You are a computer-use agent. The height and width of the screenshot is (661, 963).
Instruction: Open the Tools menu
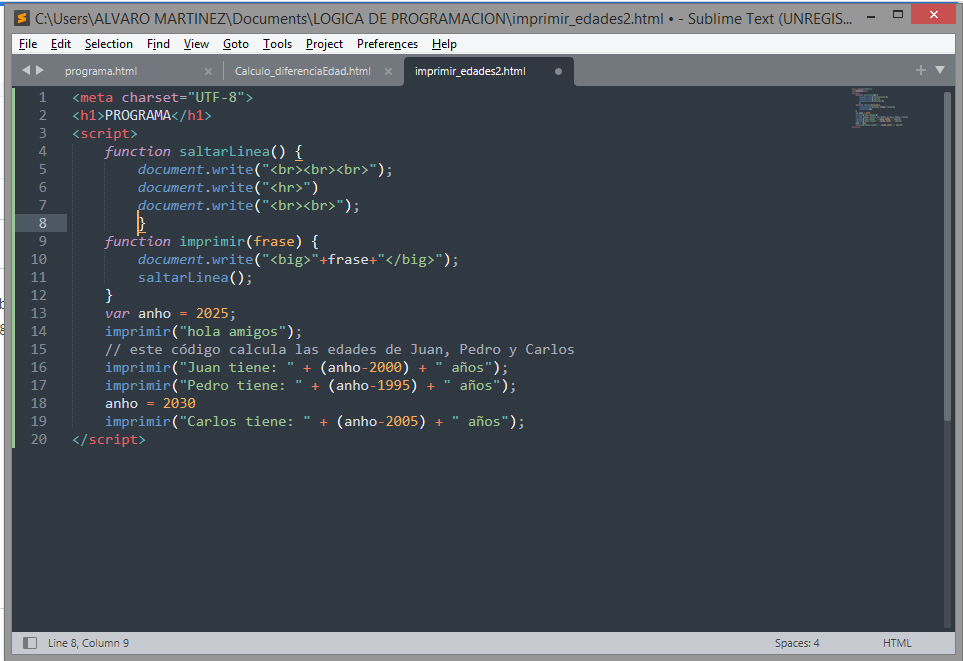tap(277, 44)
